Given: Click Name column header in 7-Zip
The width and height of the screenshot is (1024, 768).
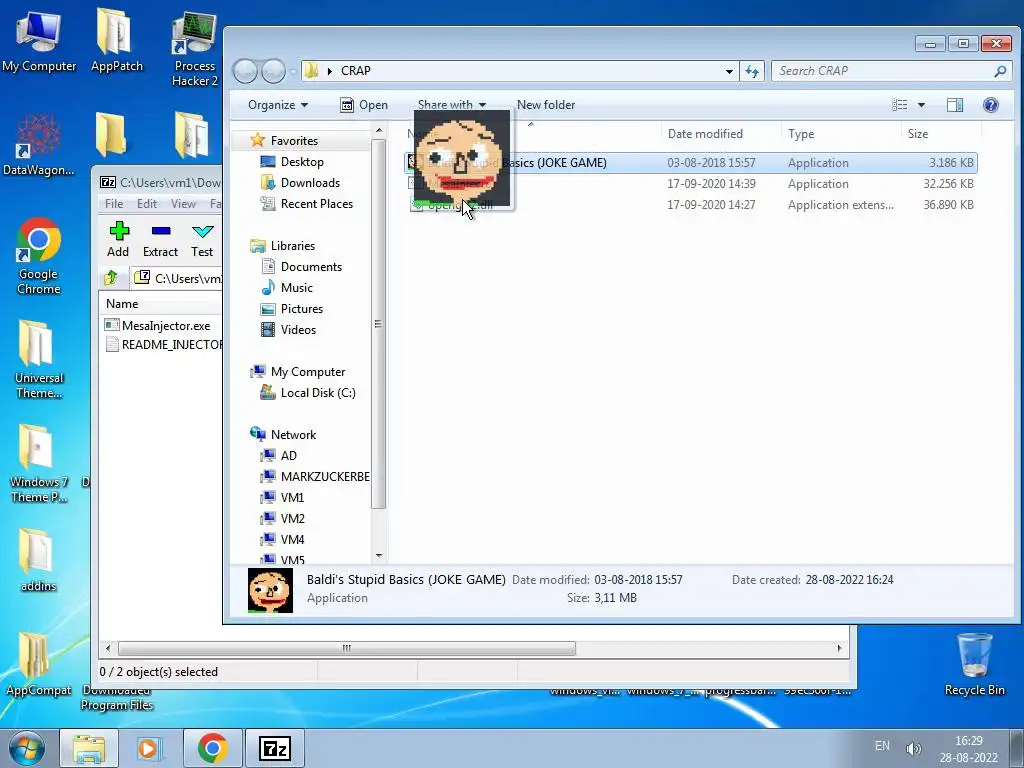Looking at the screenshot, I should click(x=122, y=304).
